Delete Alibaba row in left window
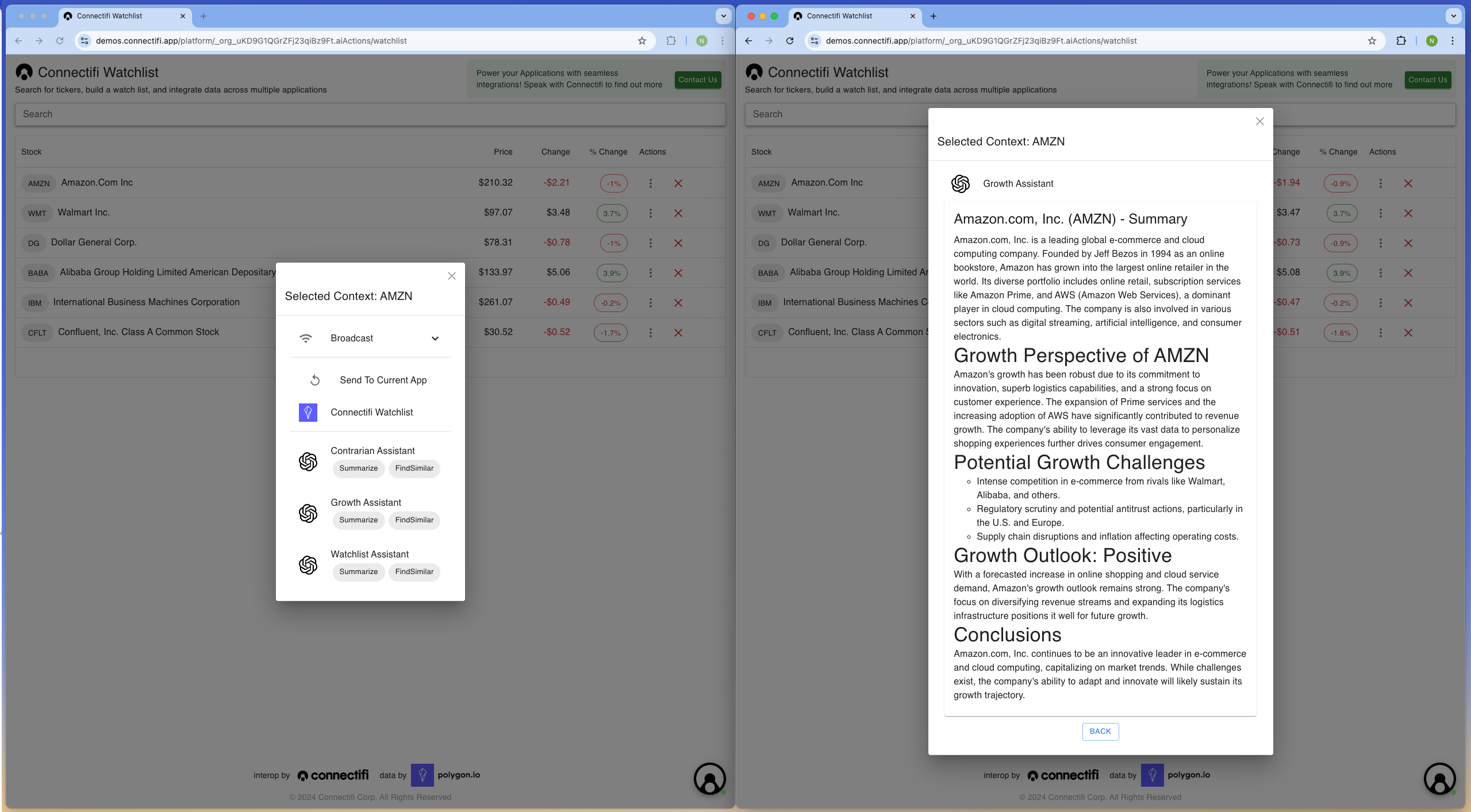Viewport: 1471px width, 812px height. (678, 273)
